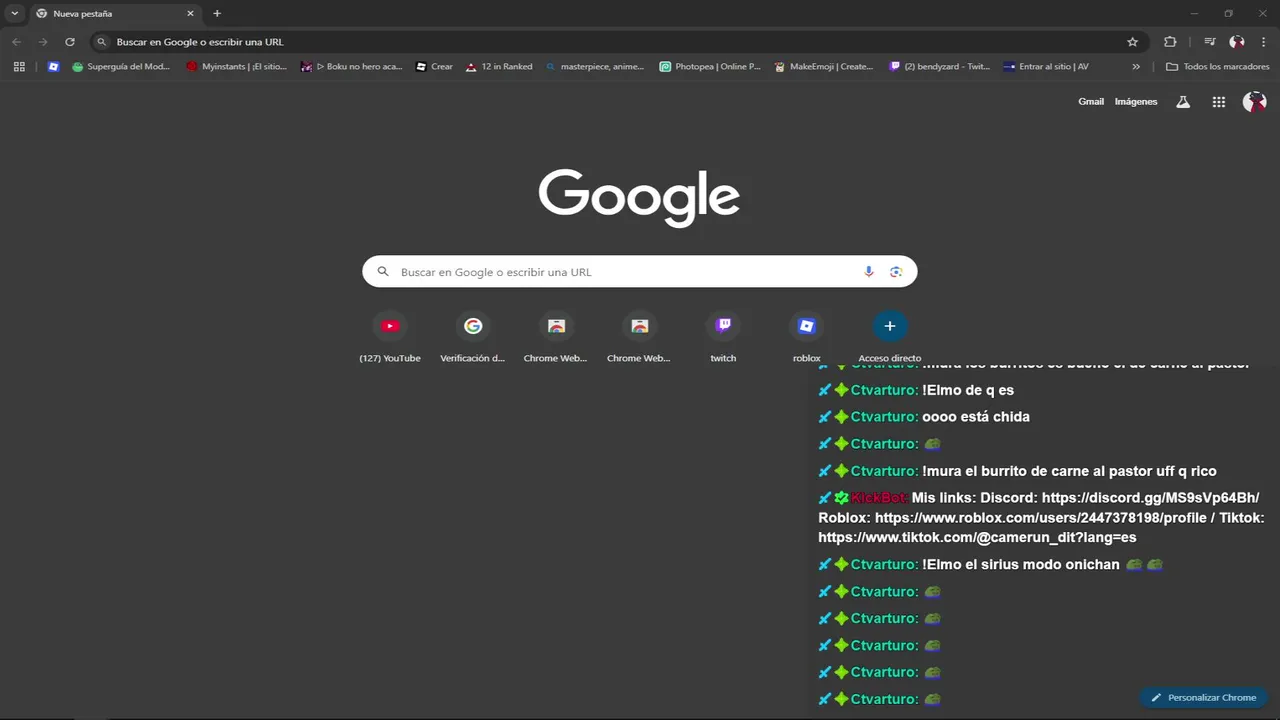Screen dimensions: 1280x720
Task: Open Imágenes link
Action: (1136, 102)
